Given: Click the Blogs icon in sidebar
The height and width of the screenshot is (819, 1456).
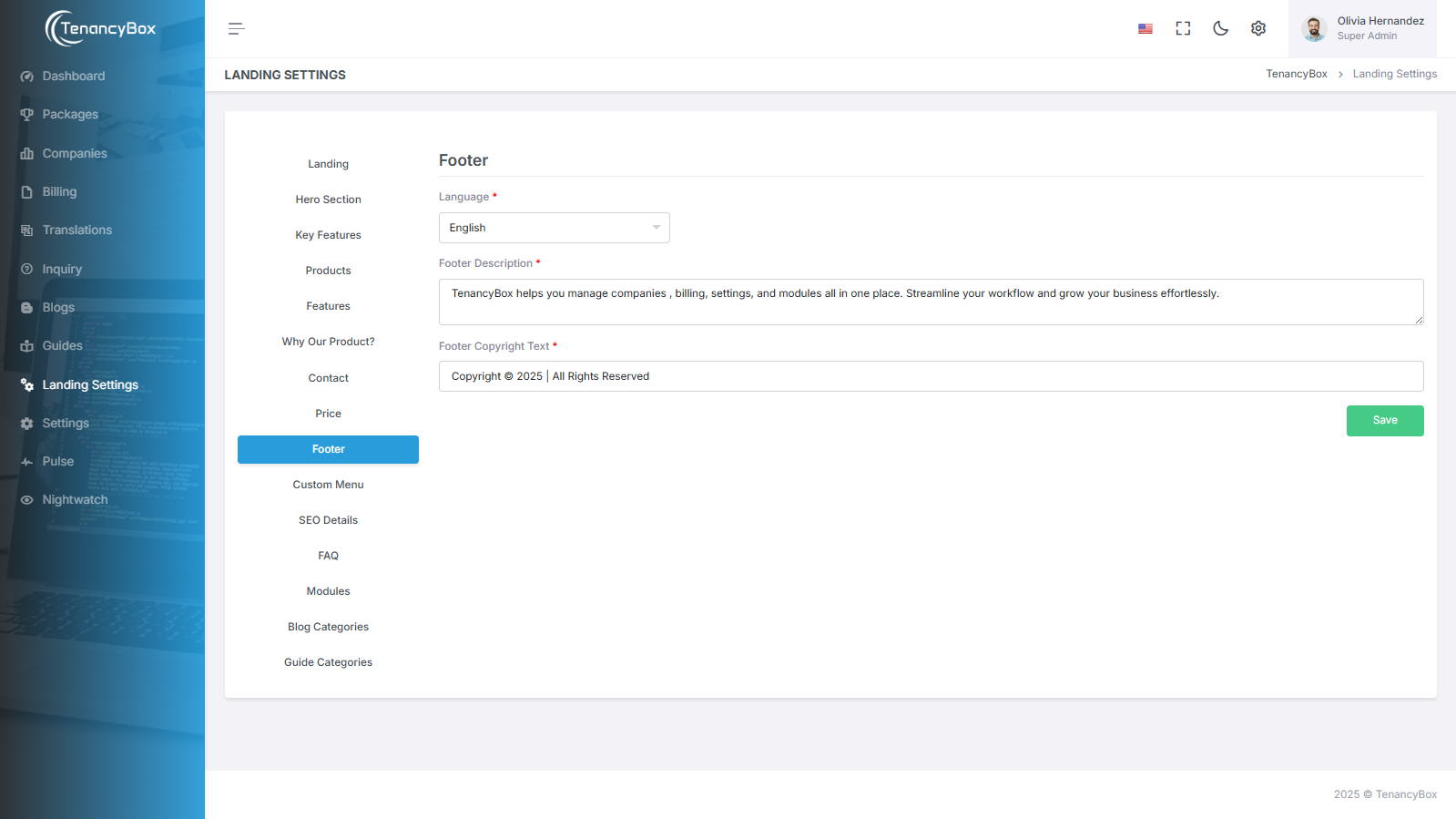Looking at the screenshot, I should point(27,308).
